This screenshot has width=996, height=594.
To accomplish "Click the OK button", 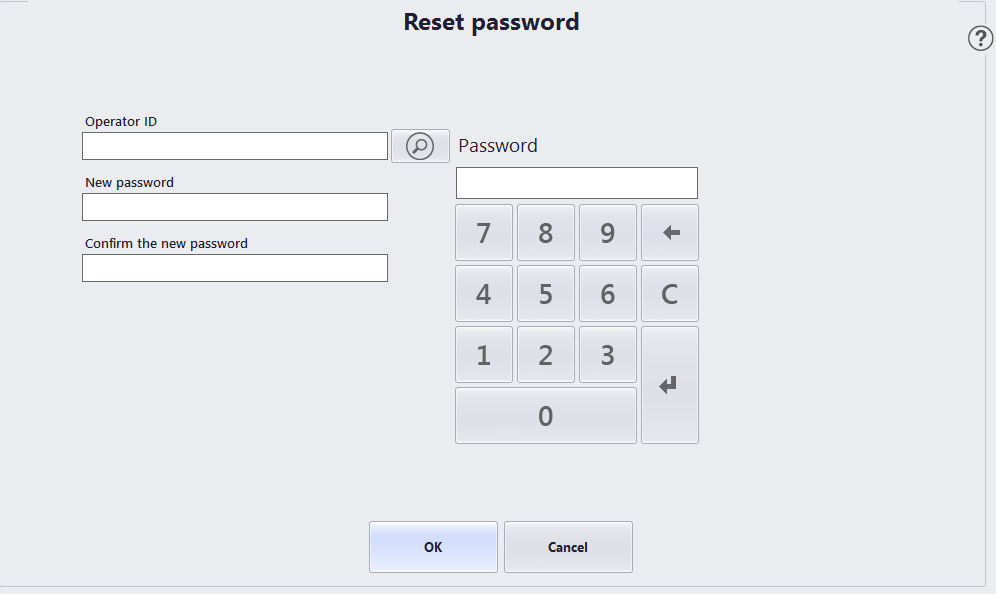I will [433, 547].
